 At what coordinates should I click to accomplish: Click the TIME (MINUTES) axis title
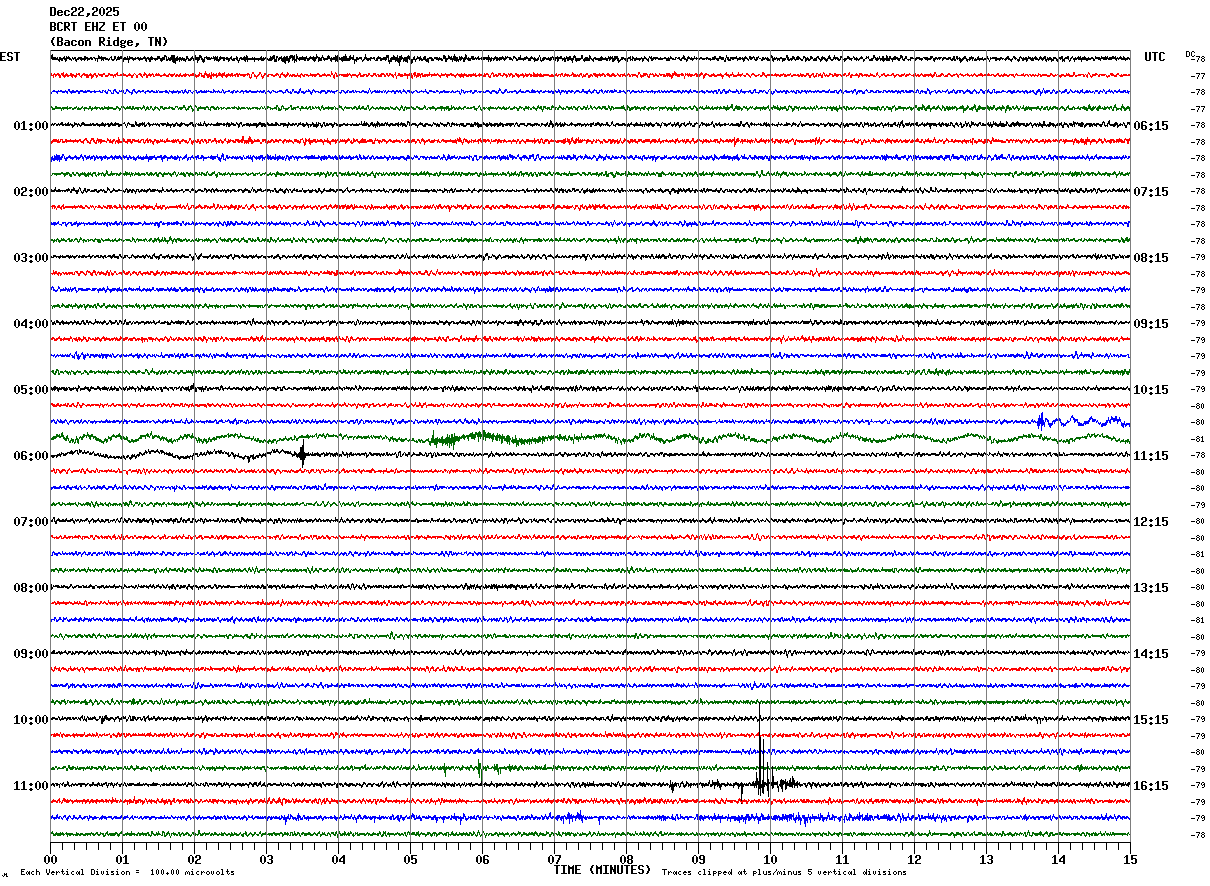602,870
